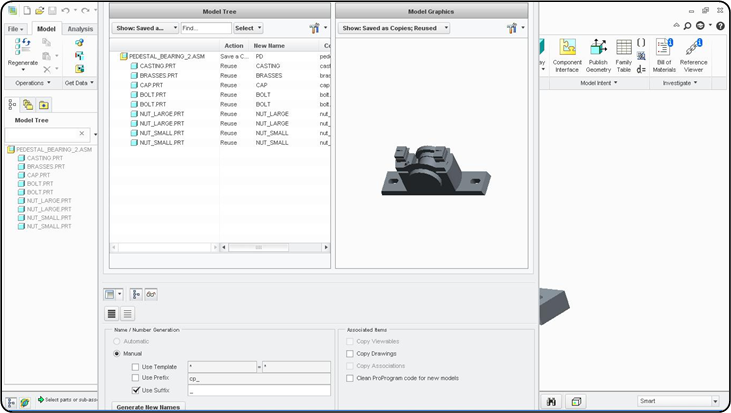Click the 3D box selection icon in status bar
Viewport: 731px width, 413px height.
coord(576,401)
